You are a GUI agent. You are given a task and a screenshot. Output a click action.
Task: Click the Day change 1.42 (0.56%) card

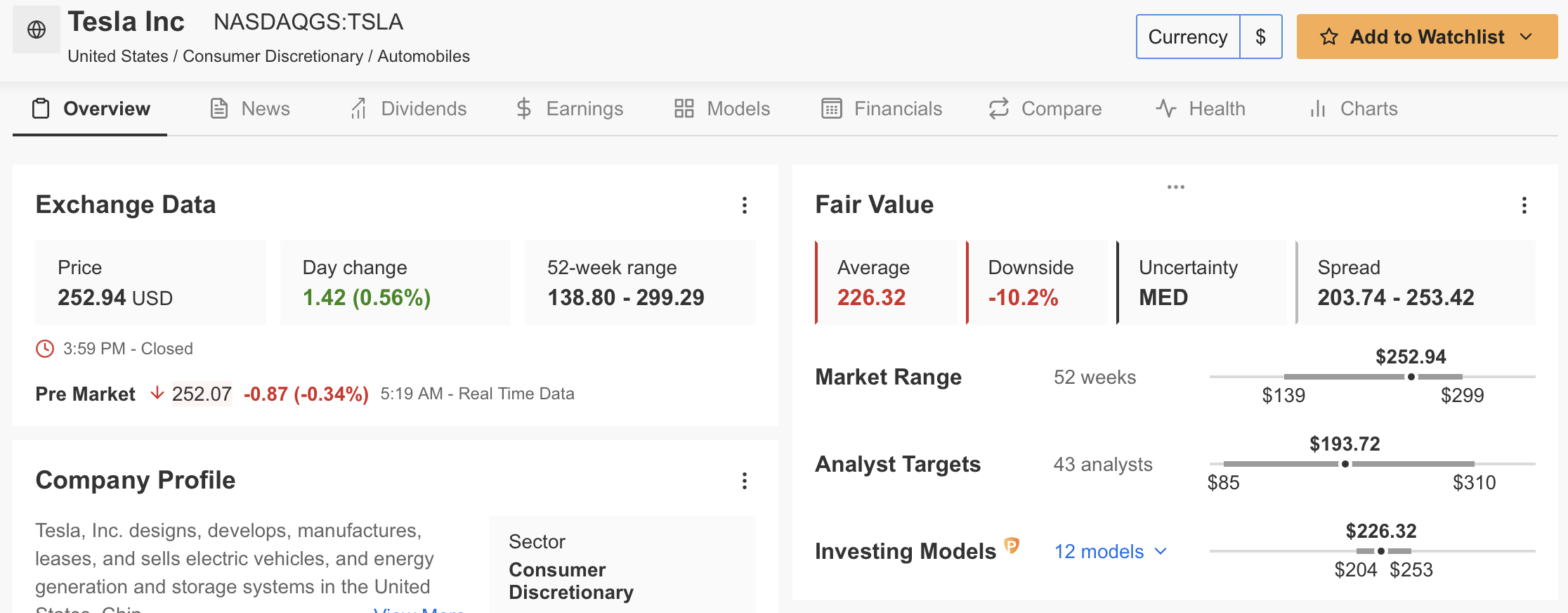(x=396, y=283)
